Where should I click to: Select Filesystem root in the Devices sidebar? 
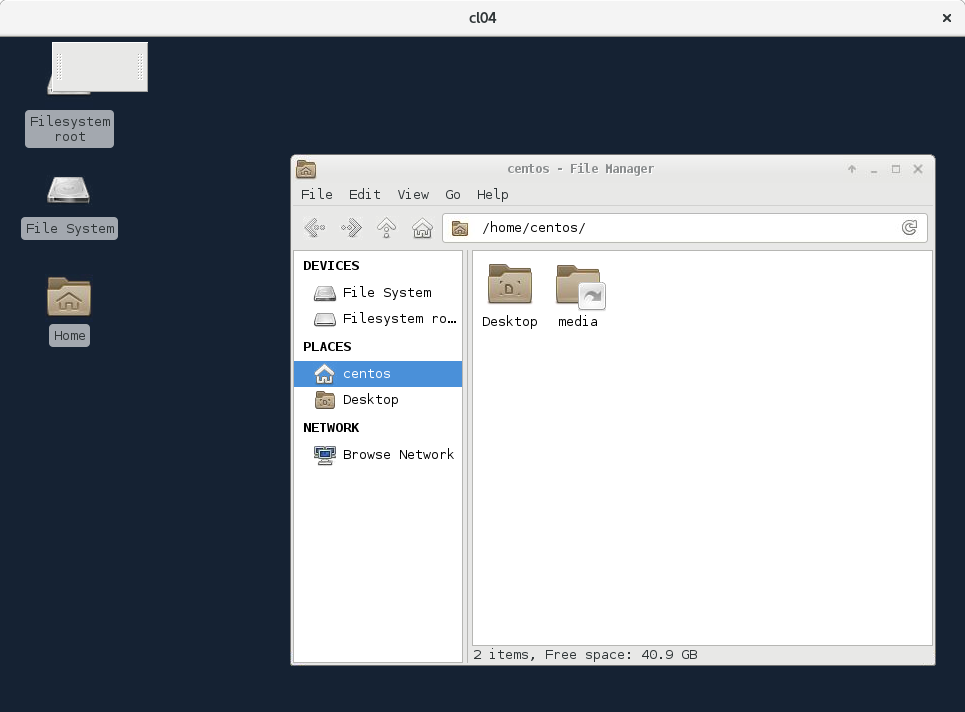click(378, 319)
